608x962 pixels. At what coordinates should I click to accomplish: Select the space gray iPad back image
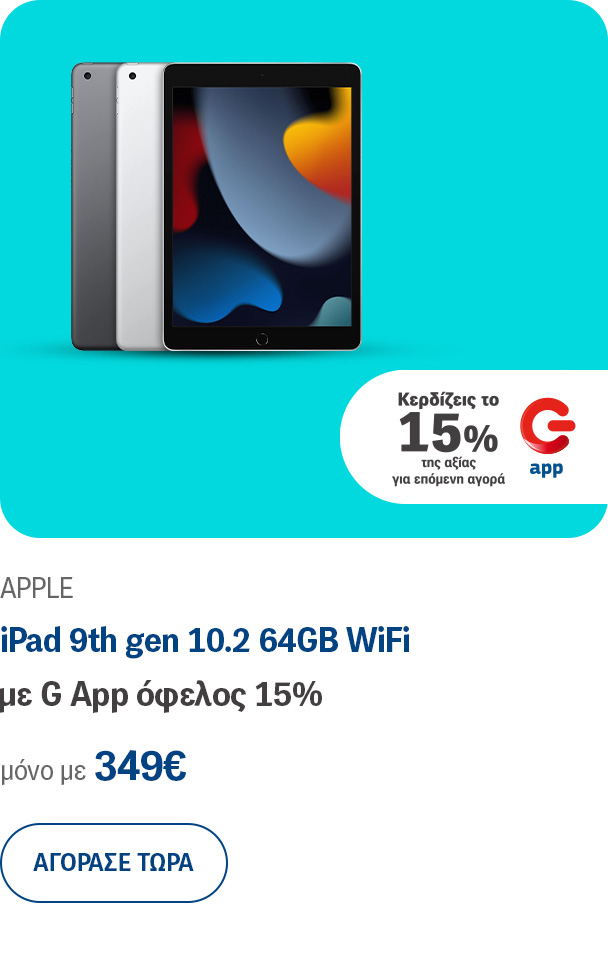point(94,207)
